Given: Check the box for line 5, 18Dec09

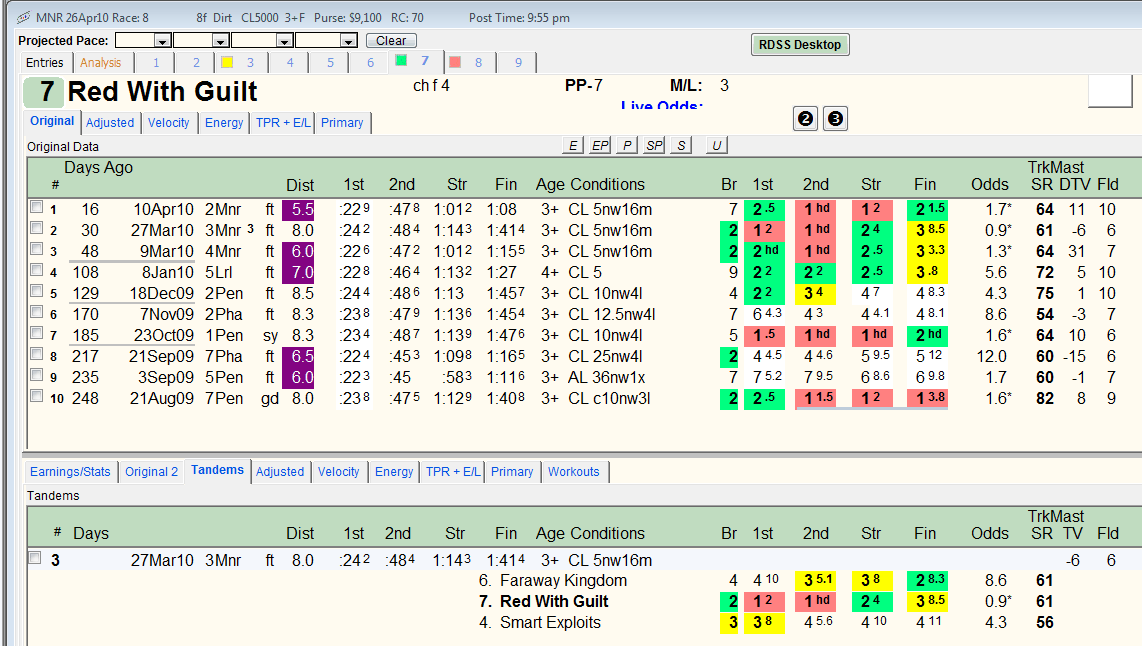Looking at the screenshot, I should pyautogui.click(x=36, y=291).
